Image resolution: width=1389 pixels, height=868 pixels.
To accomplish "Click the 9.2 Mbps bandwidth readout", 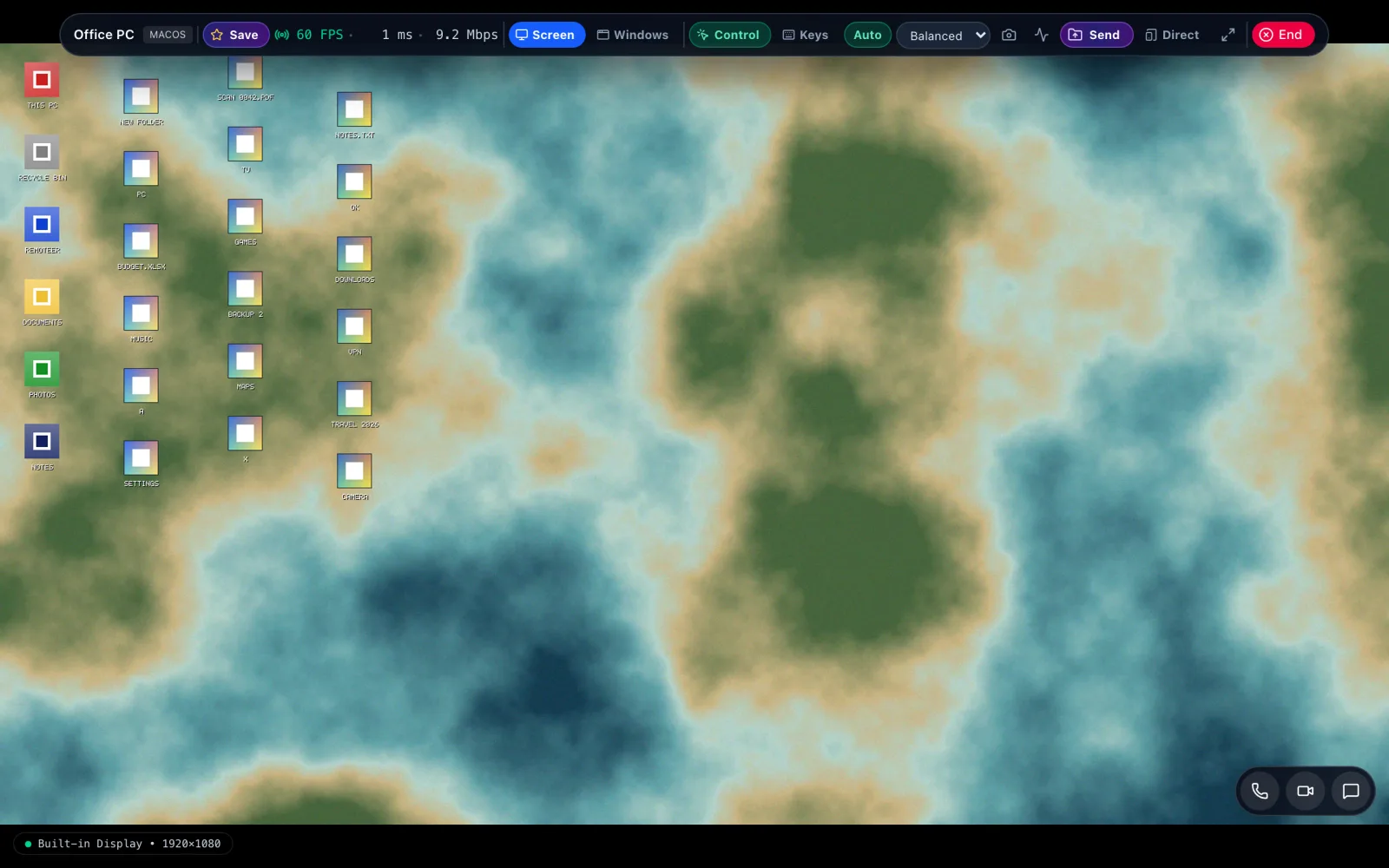I will [x=467, y=35].
